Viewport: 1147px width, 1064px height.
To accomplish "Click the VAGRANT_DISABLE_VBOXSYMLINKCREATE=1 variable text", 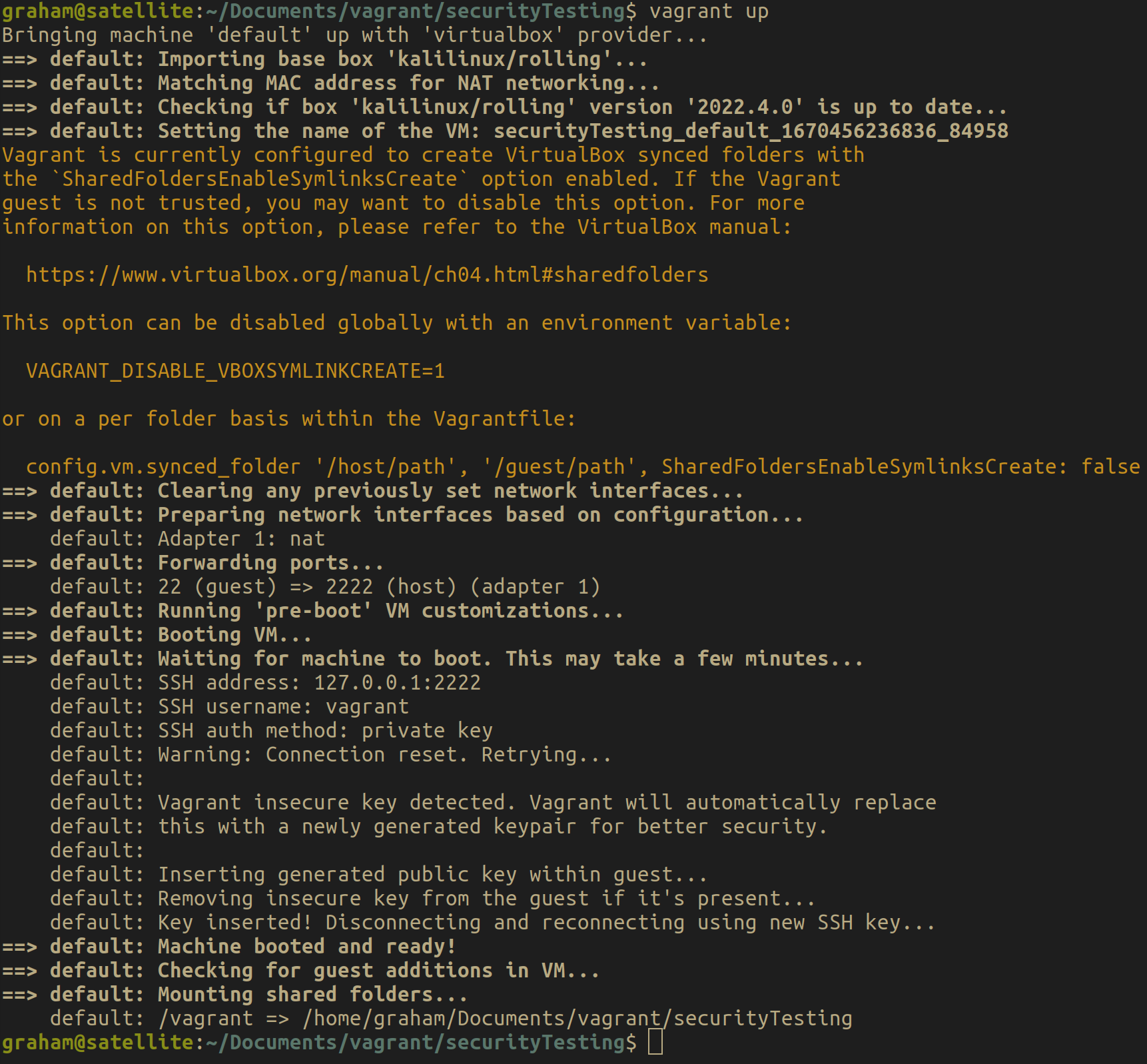I will click(x=235, y=371).
